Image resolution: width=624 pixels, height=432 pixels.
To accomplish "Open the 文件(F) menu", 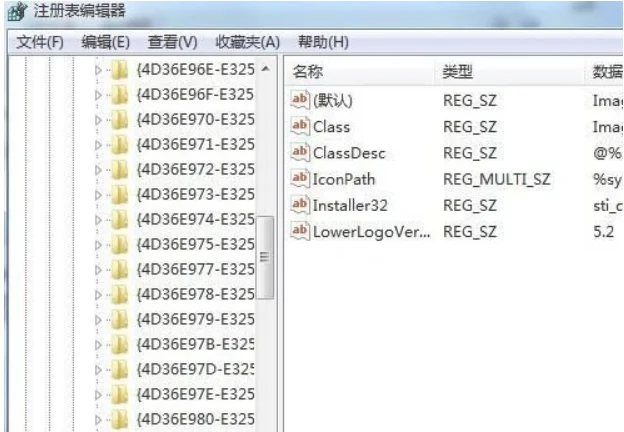I will [x=40, y=42].
